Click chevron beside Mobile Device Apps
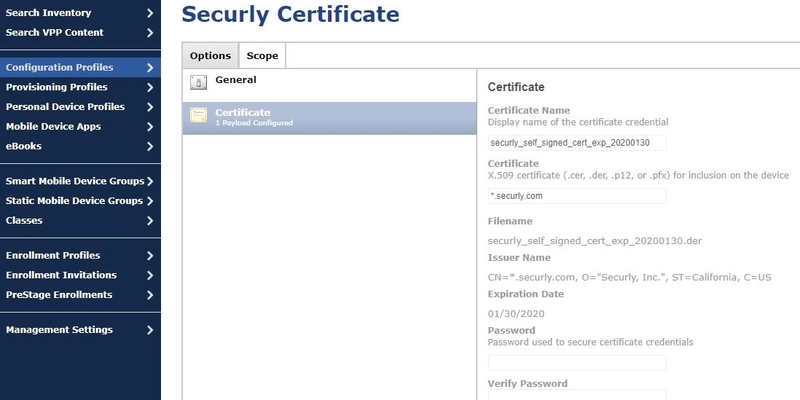Screen dimensions: 800x400 point(150,127)
